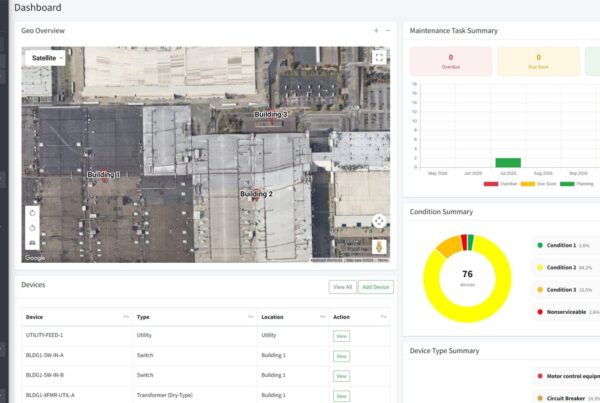Click the Building 1 map marker
This screenshot has width=600, height=403.
click(x=104, y=177)
